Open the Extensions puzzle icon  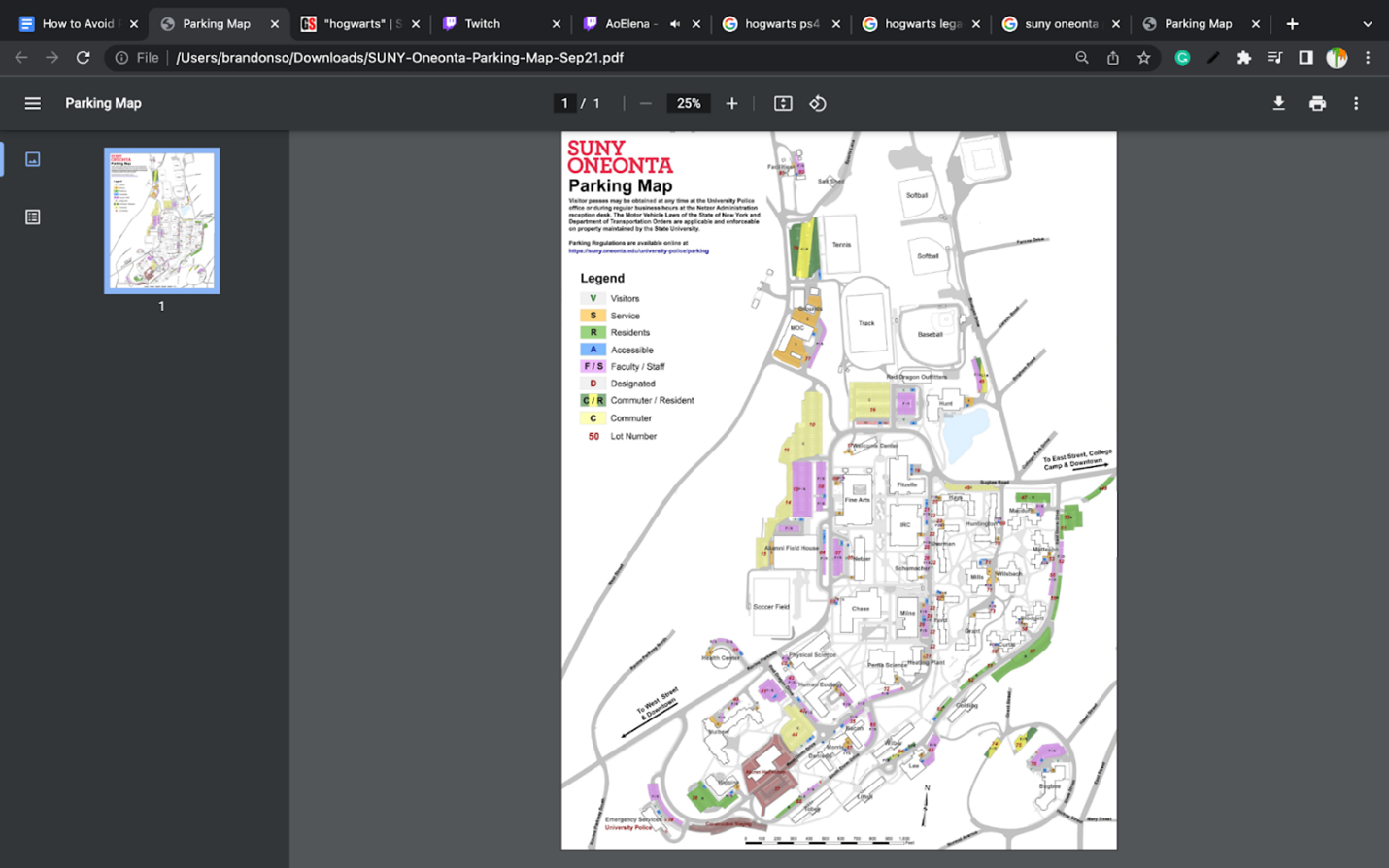pos(1244,57)
